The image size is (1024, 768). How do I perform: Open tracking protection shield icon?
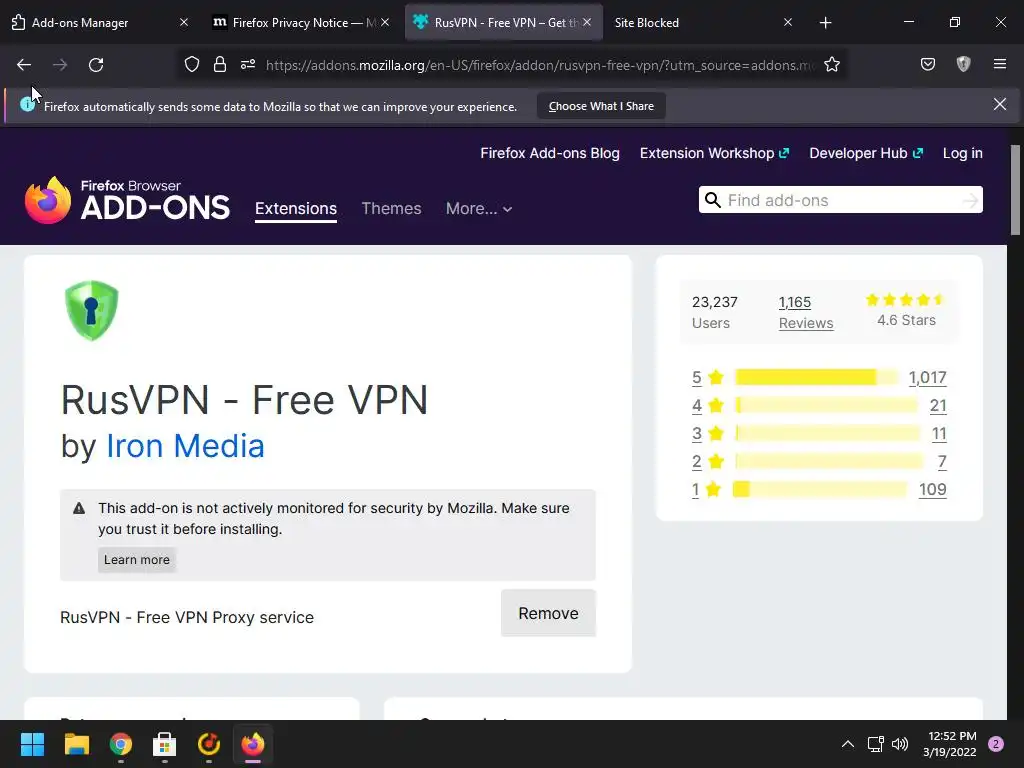(x=191, y=64)
